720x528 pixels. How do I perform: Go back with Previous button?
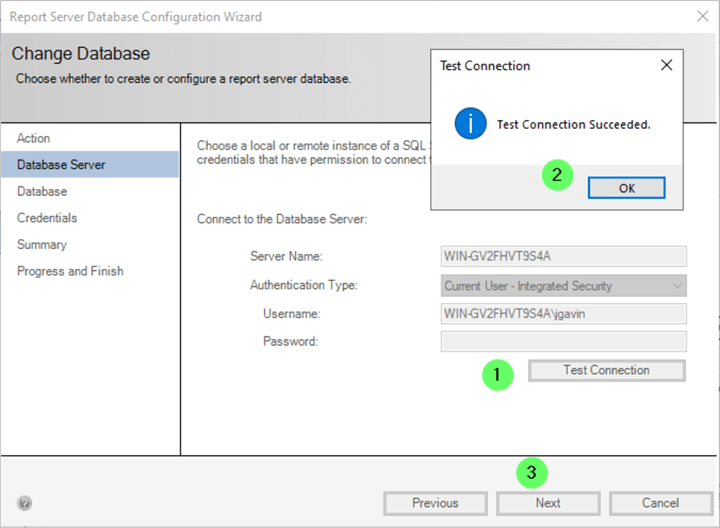(435, 503)
